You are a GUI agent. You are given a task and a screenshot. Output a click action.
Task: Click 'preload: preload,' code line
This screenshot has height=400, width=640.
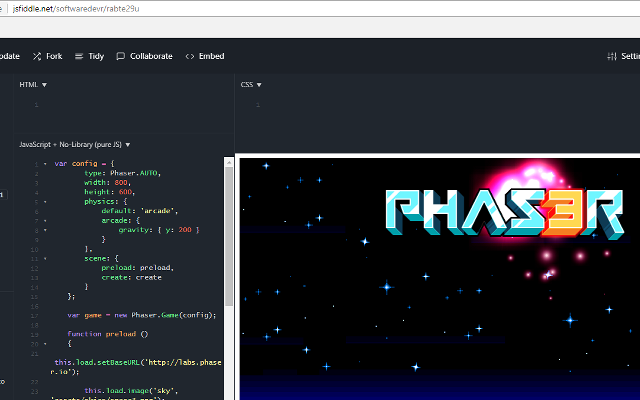pos(138,268)
